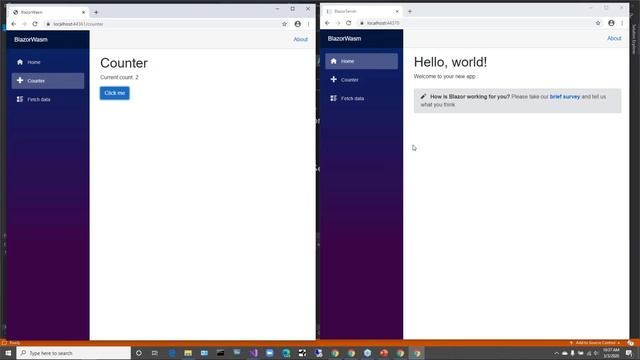Click the 'Ready' status bar text

[15, 343]
